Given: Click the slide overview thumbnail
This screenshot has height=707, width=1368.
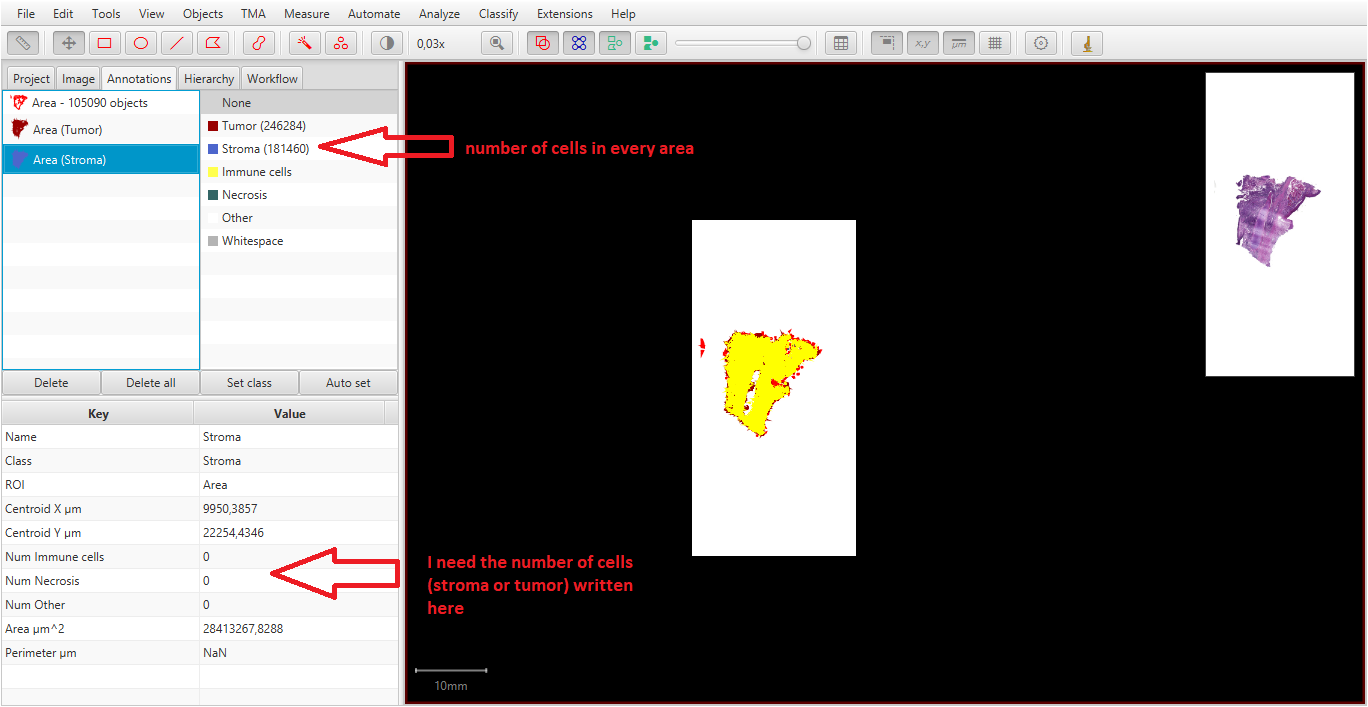Looking at the screenshot, I should 1279,224.
